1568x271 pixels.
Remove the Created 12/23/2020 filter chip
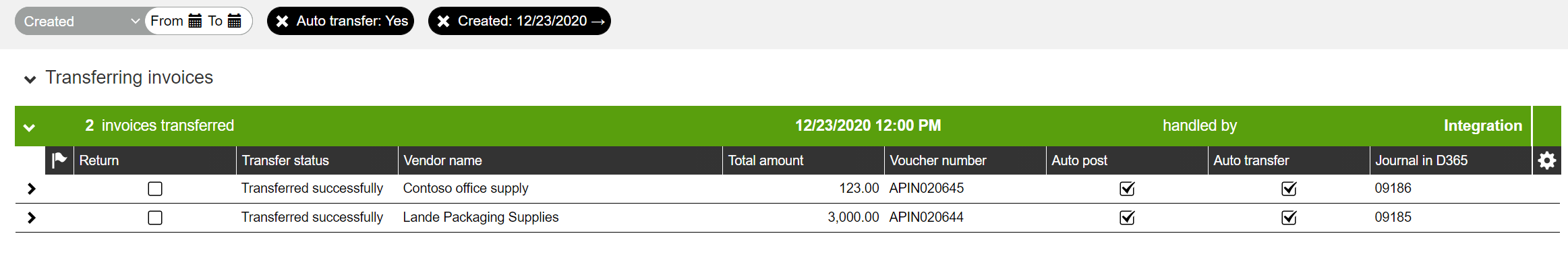point(443,21)
